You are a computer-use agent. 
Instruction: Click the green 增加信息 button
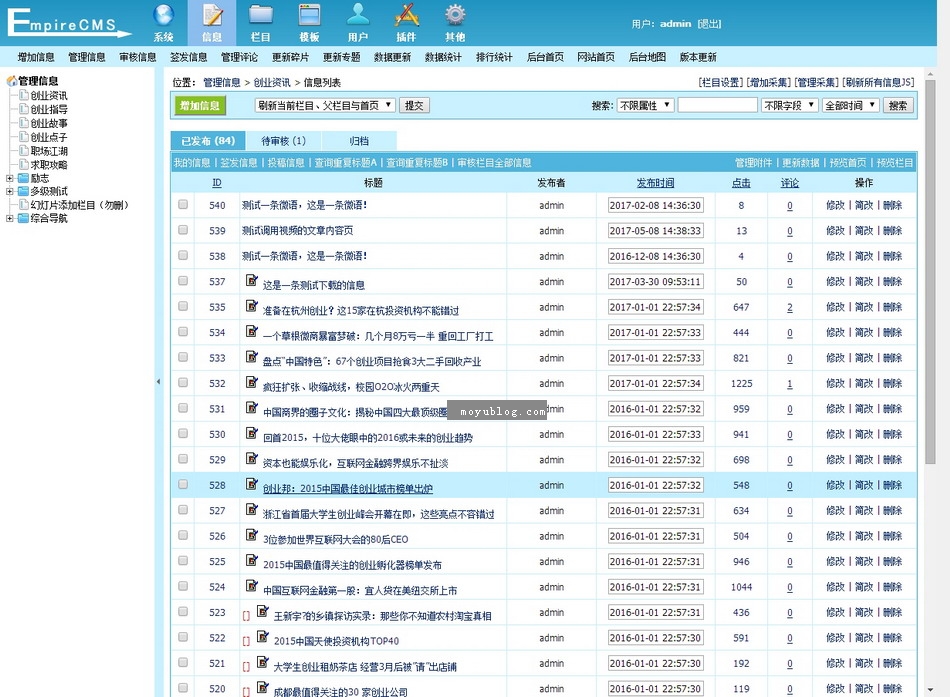pyautogui.click(x=200, y=105)
